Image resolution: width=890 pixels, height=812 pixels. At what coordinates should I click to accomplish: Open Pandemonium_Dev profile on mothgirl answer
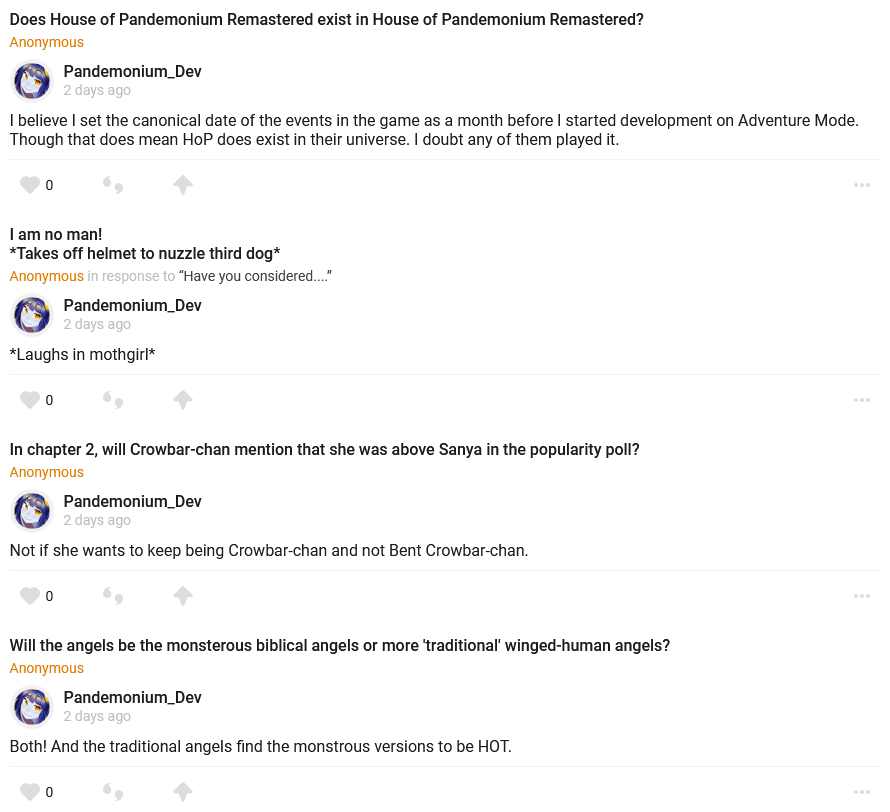click(132, 306)
